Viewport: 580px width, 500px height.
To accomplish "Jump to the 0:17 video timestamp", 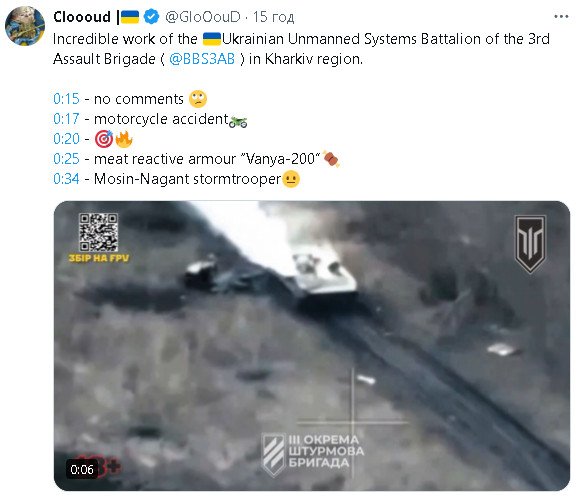I will coord(66,119).
